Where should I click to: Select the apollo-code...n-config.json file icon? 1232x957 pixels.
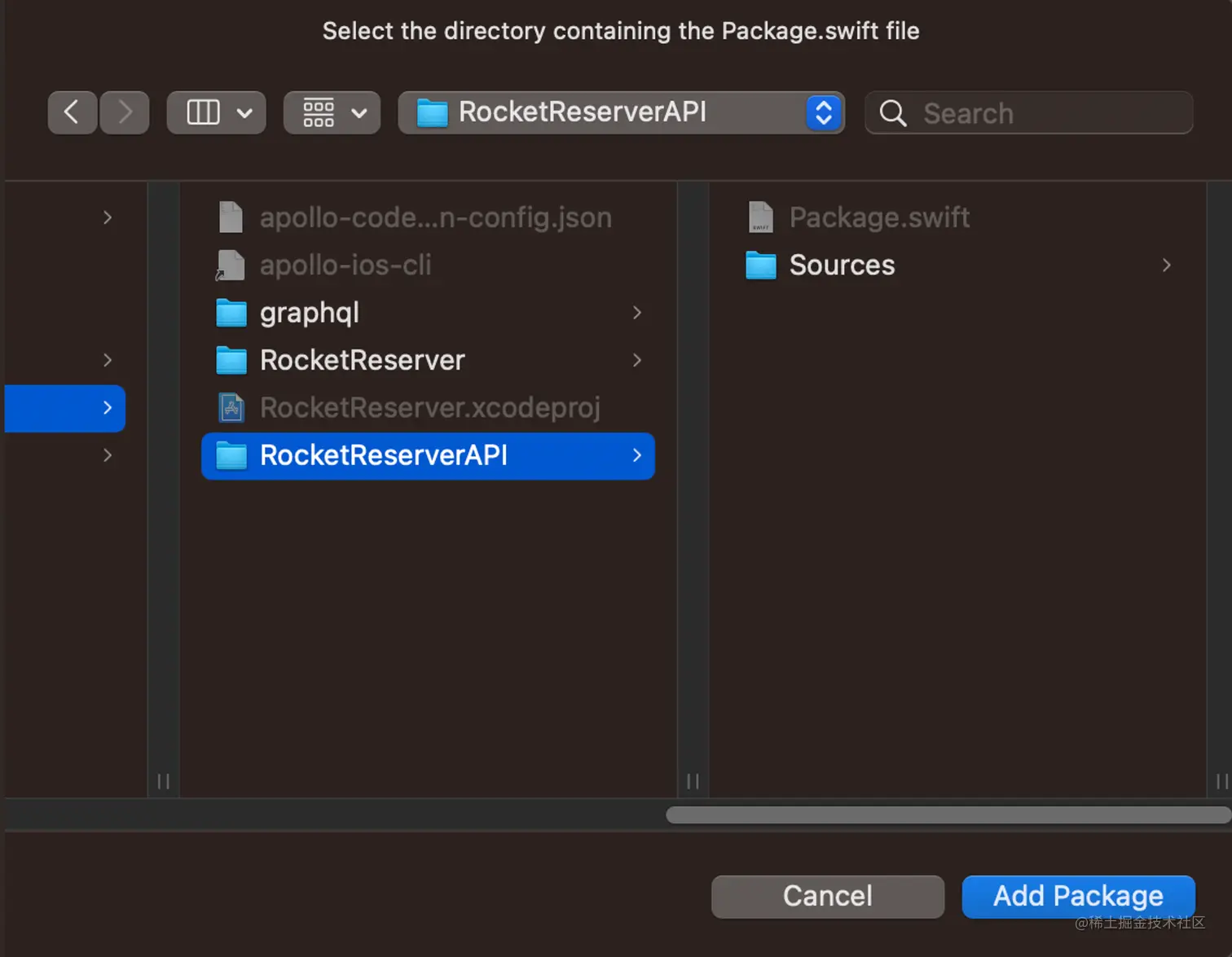[231, 217]
